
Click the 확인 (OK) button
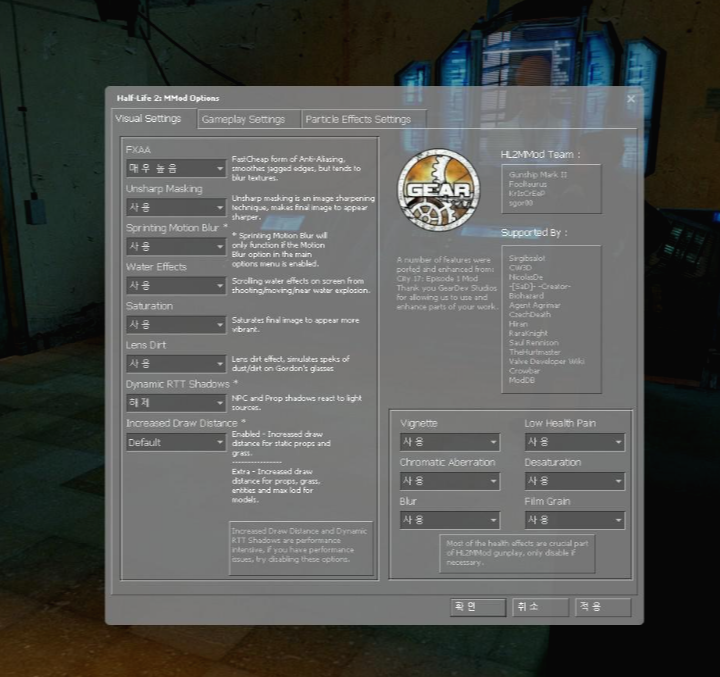tap(478, 607)
